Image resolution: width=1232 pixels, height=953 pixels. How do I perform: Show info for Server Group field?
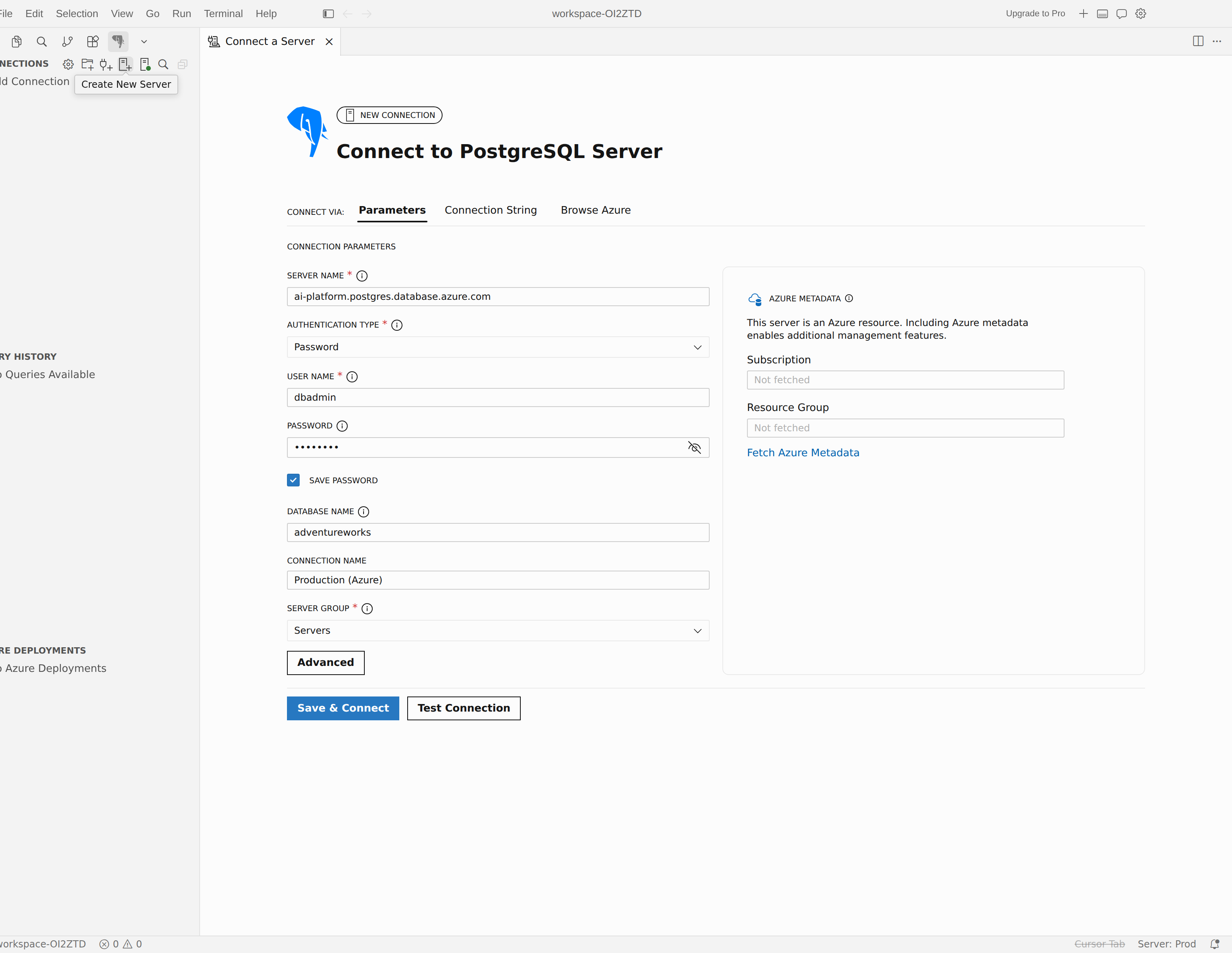point(367,608)
